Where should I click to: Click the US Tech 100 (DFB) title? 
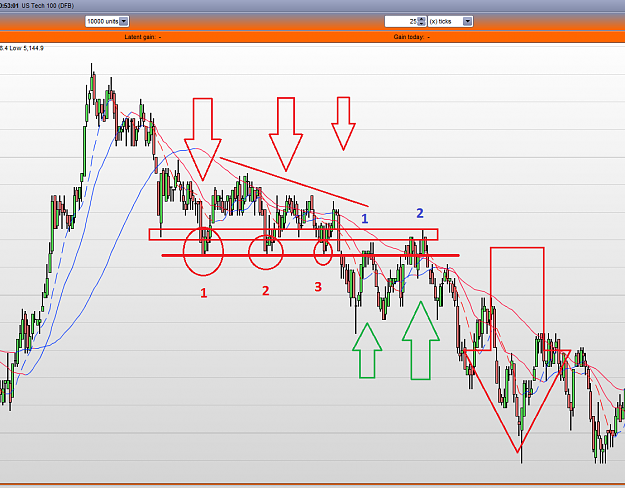coord(47,6)
